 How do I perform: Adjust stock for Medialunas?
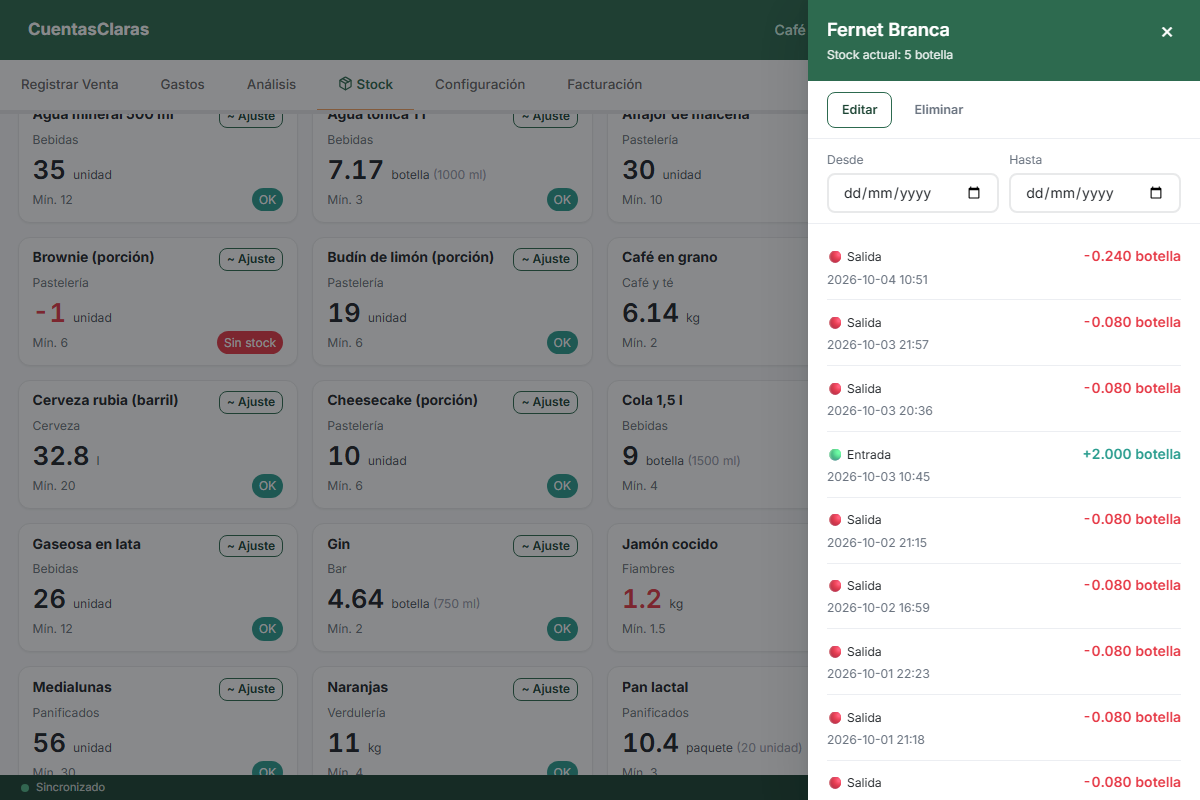point(251,689)
